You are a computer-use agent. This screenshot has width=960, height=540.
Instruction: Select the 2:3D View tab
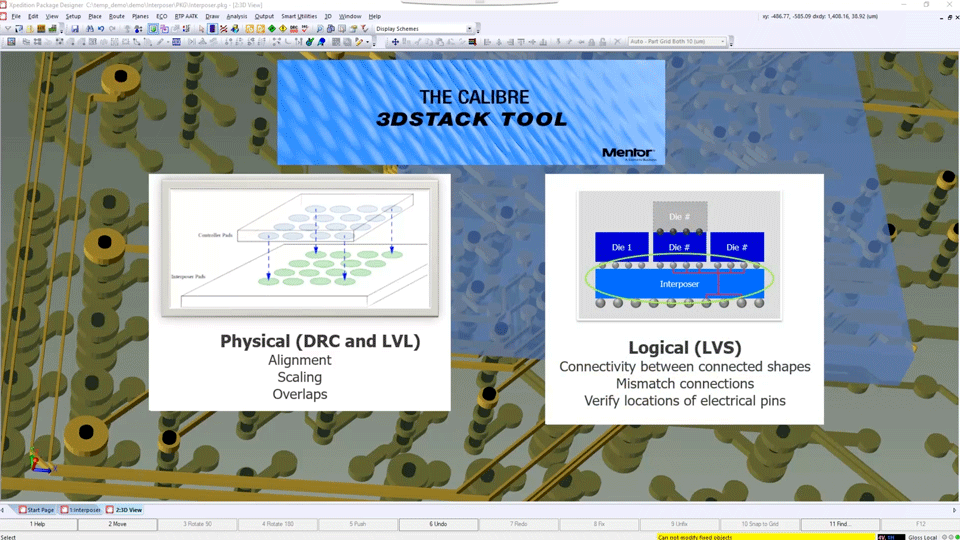tap(124, 509)
